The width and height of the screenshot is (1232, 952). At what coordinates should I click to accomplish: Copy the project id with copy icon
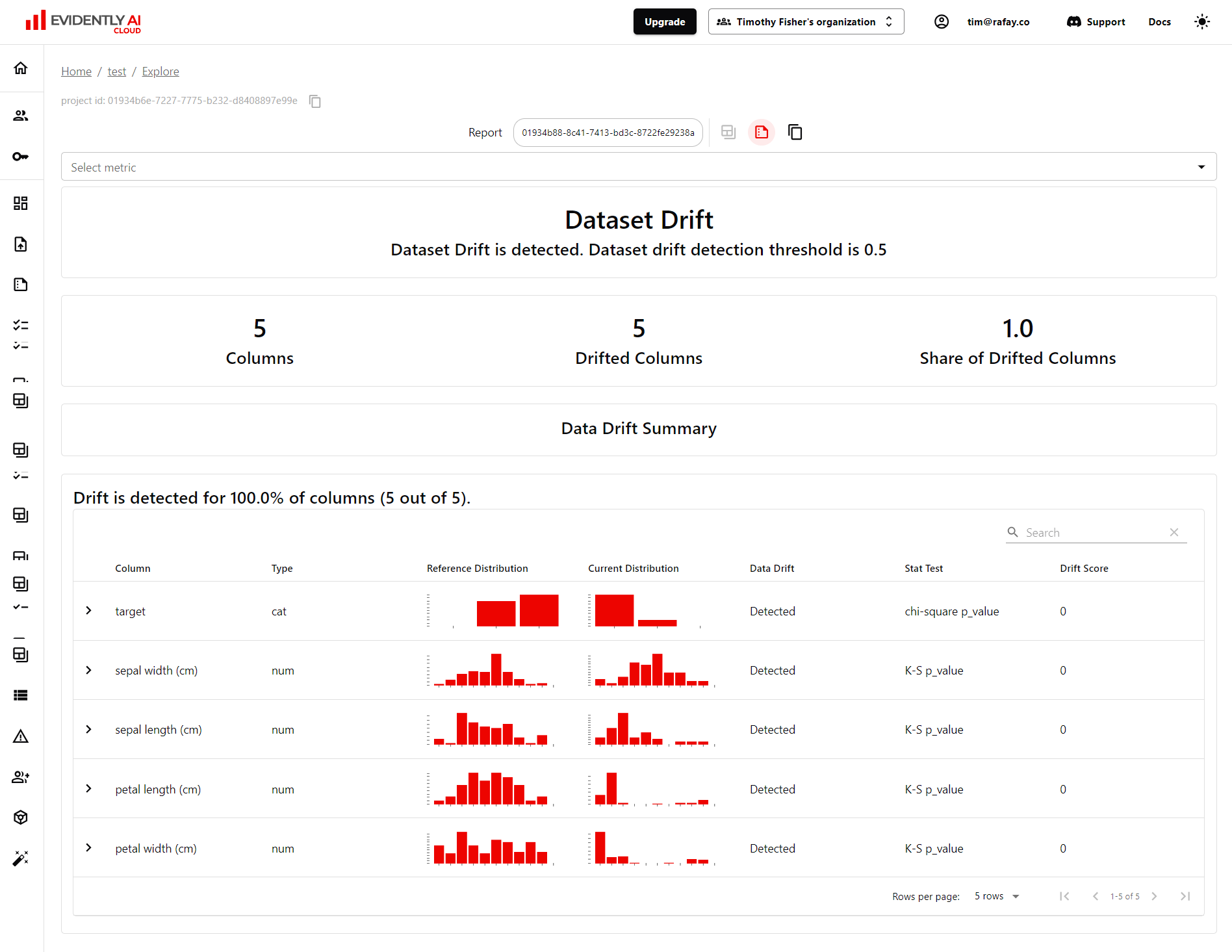point(315,101)
